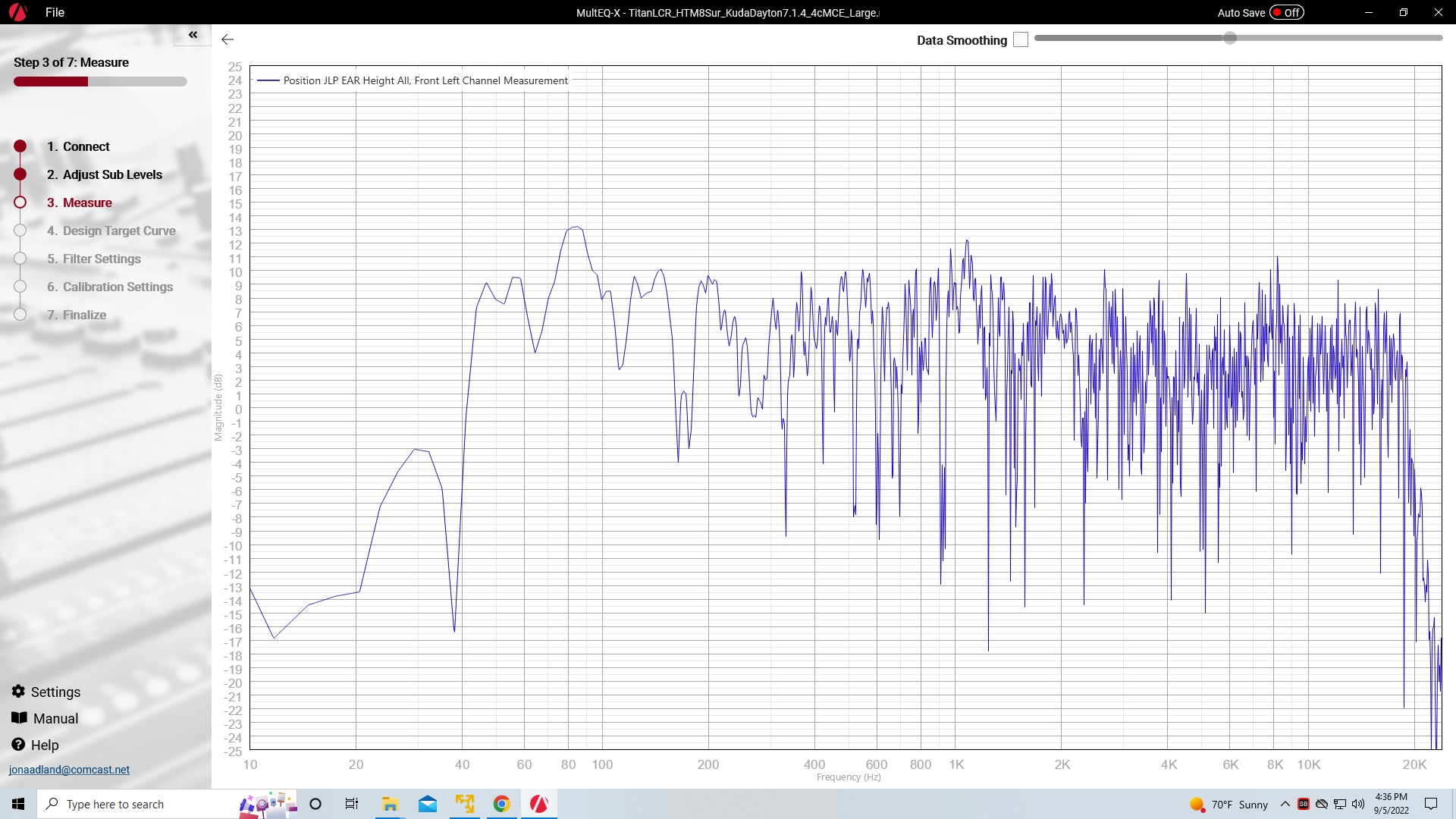Image resolution: width=1456 pixels, height=819 pixels.
Task: Click the volume speaker tray icon
Action: [1358, 804]
